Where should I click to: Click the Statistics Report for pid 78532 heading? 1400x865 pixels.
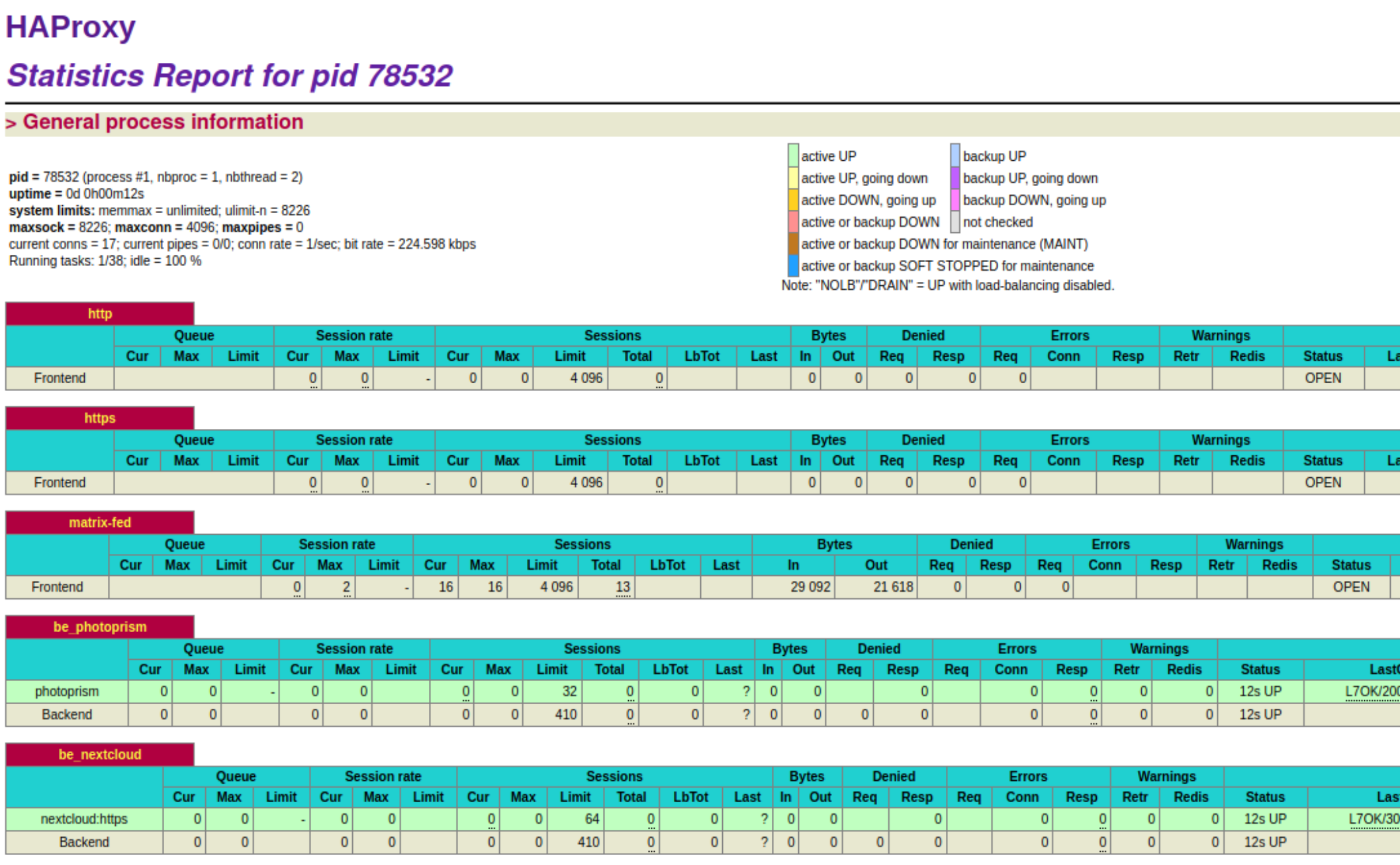point(229,75)
